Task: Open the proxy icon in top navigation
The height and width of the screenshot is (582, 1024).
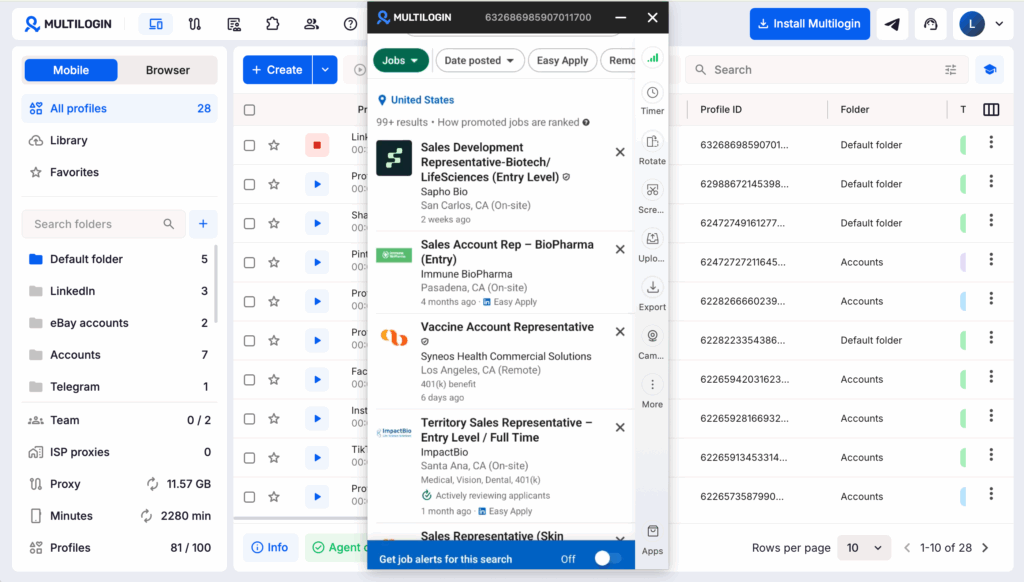Action: (195, 24)
